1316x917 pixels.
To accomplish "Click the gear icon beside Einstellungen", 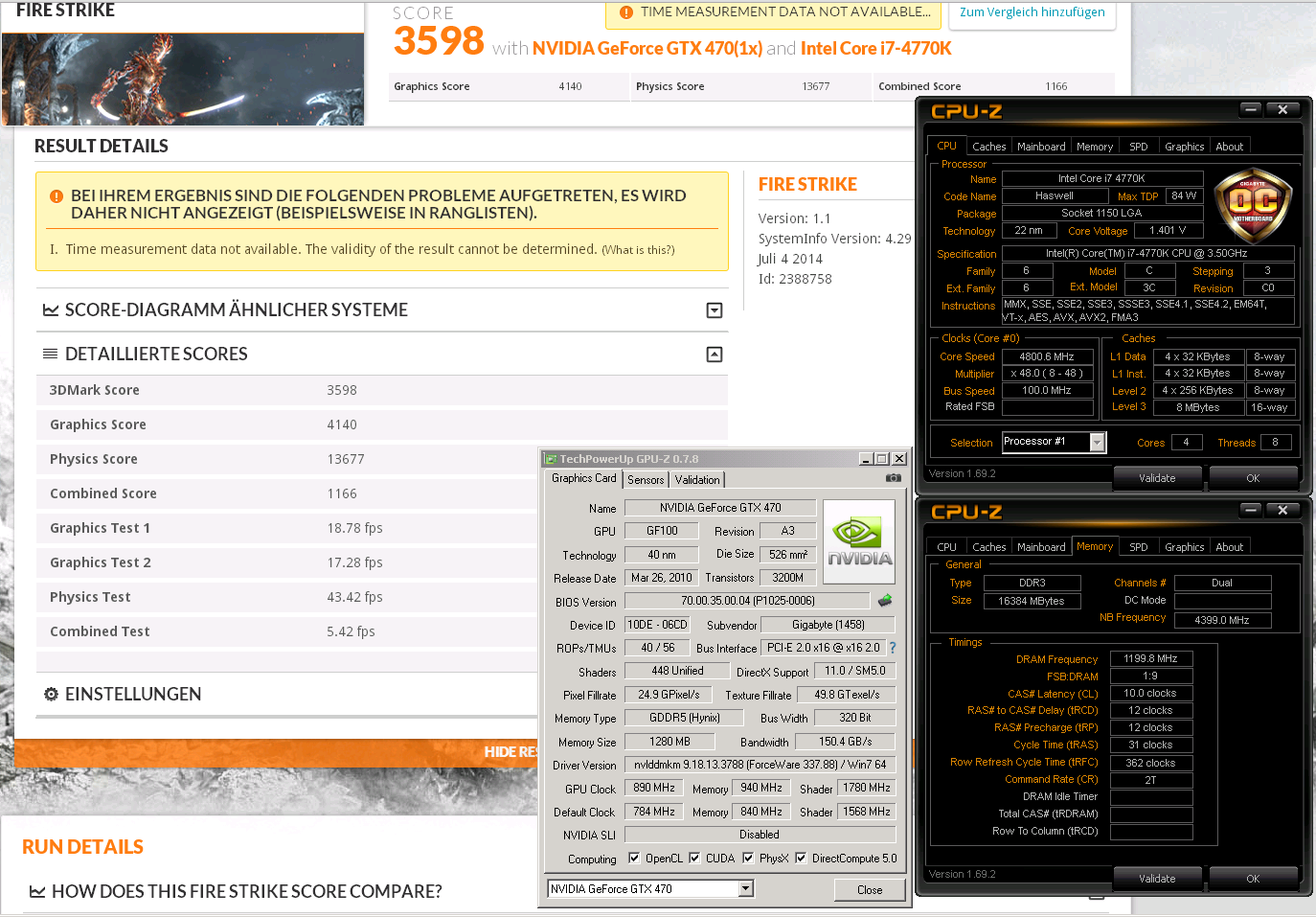I will [x=51, y=694].
